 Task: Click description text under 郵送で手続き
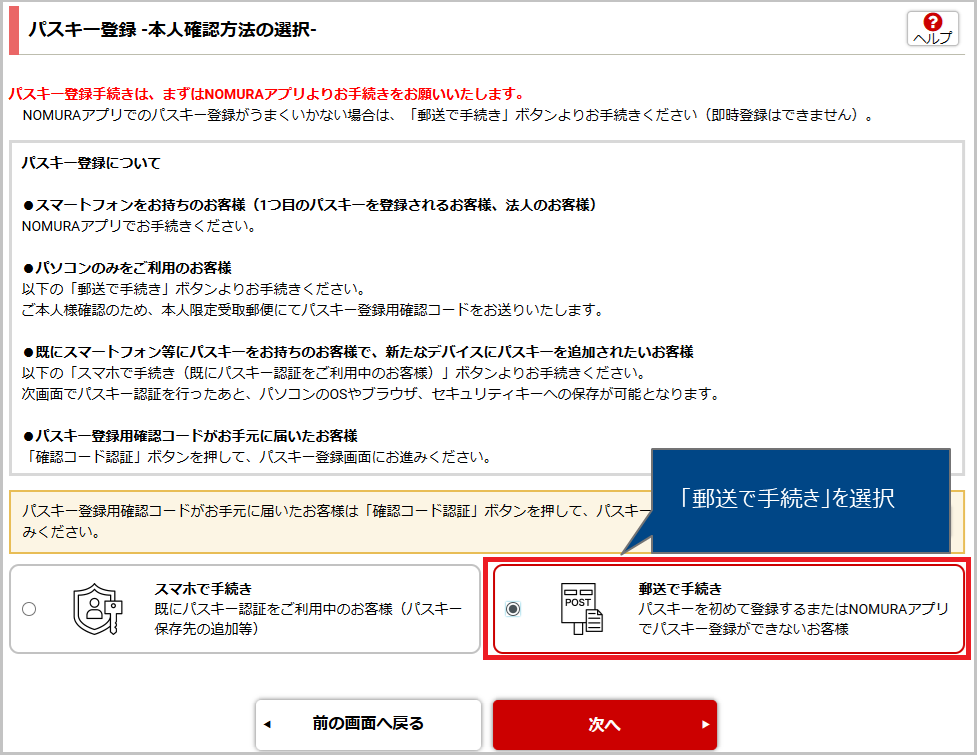pyautogui.click(x=793, y=618)
